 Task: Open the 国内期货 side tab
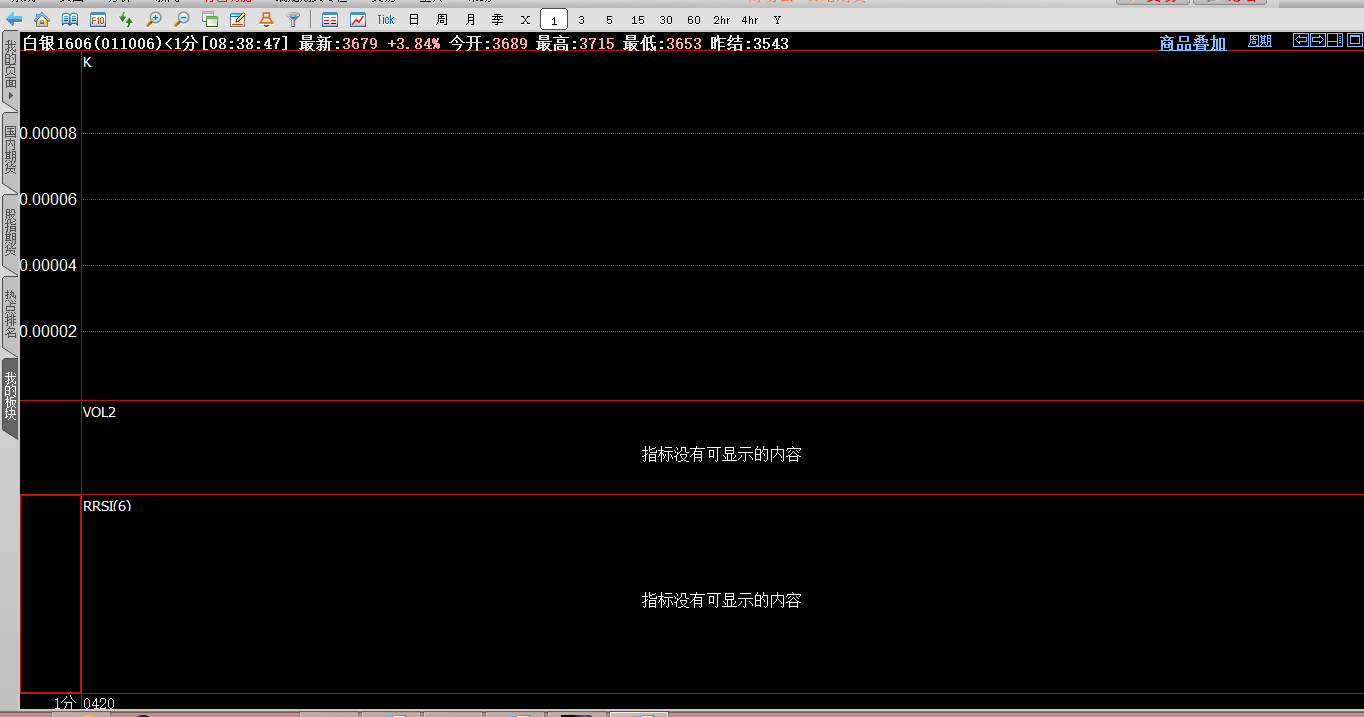point(10,150)
